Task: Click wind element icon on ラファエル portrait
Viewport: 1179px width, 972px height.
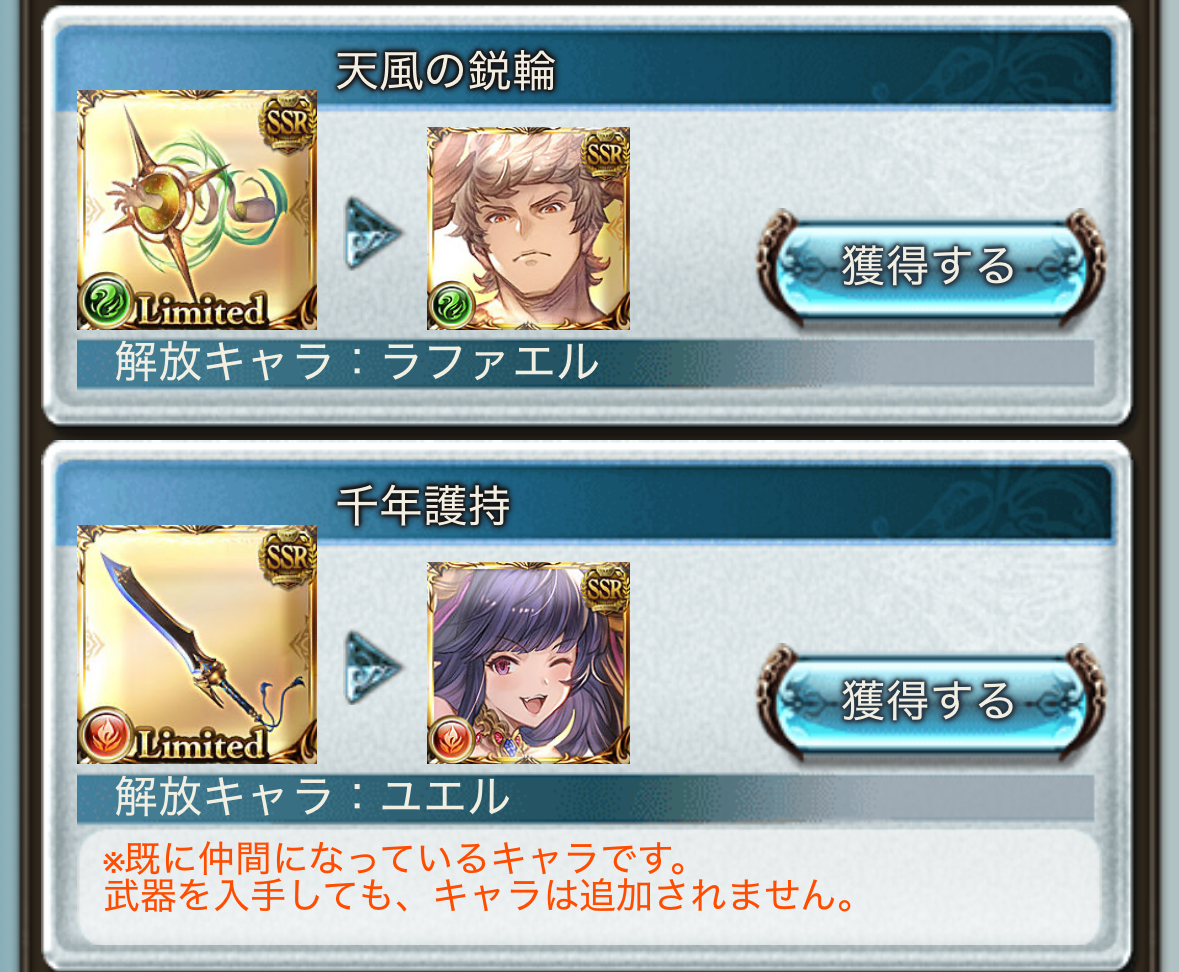Action: (x=450, y=306)
